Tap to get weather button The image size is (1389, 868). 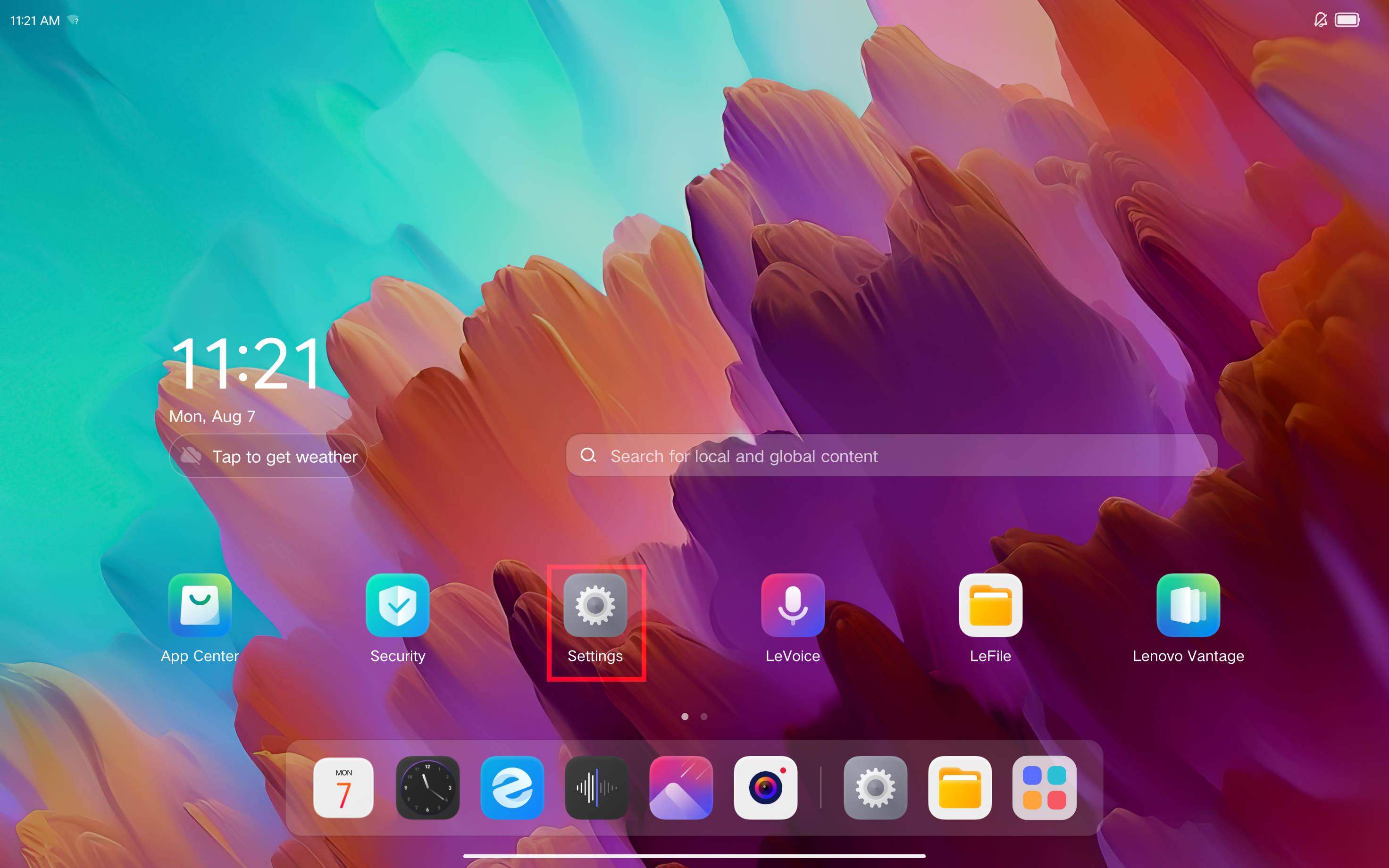(268, 456)
